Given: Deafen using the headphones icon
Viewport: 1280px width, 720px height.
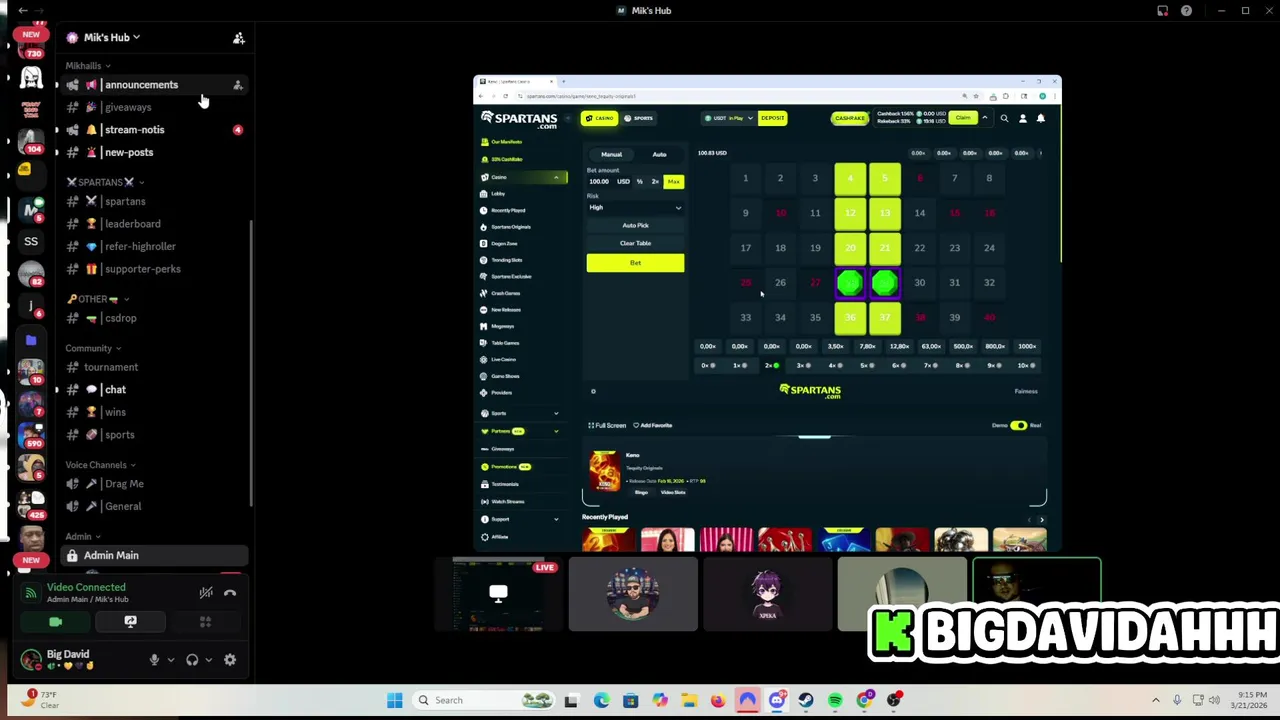Looking at the screenshot, I should pos(192,660).
